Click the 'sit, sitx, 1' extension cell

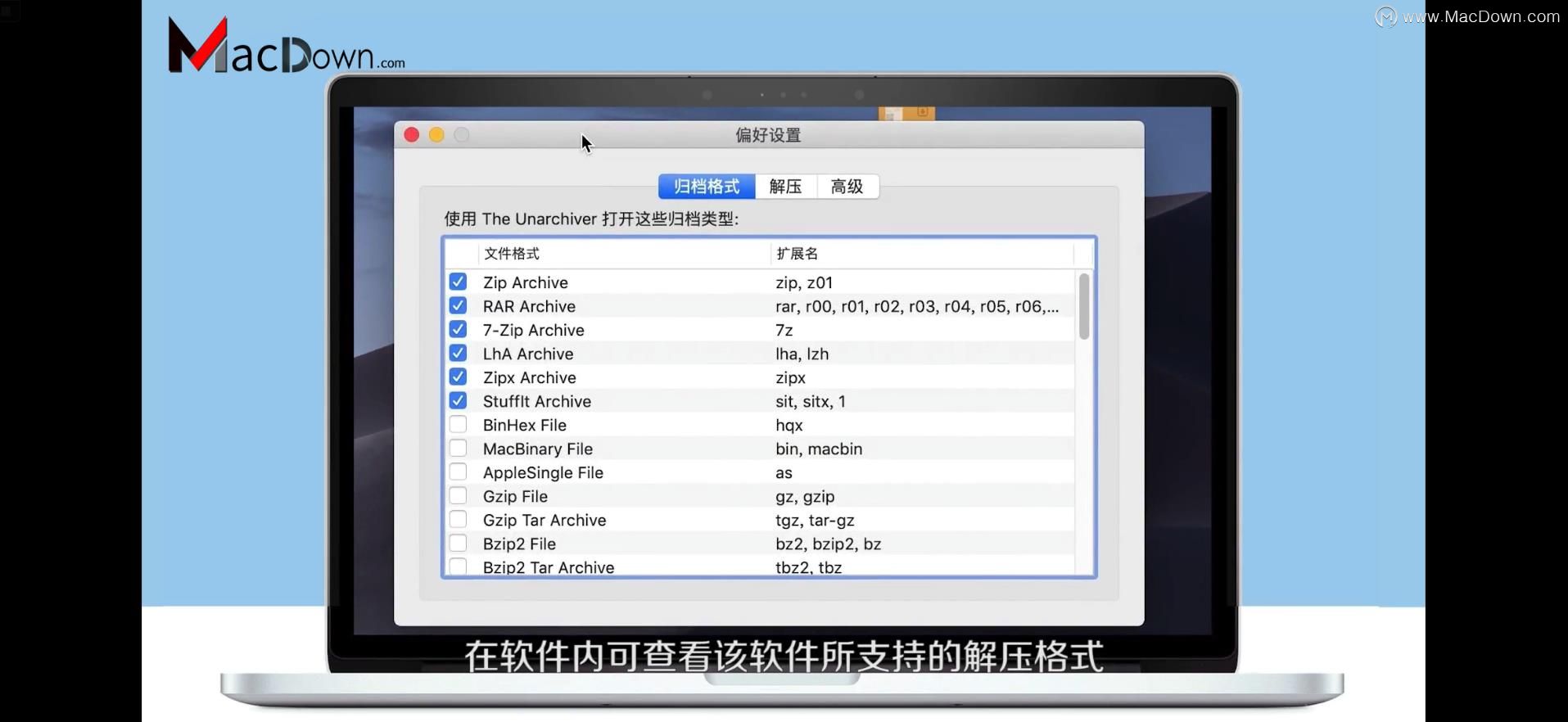811,401
